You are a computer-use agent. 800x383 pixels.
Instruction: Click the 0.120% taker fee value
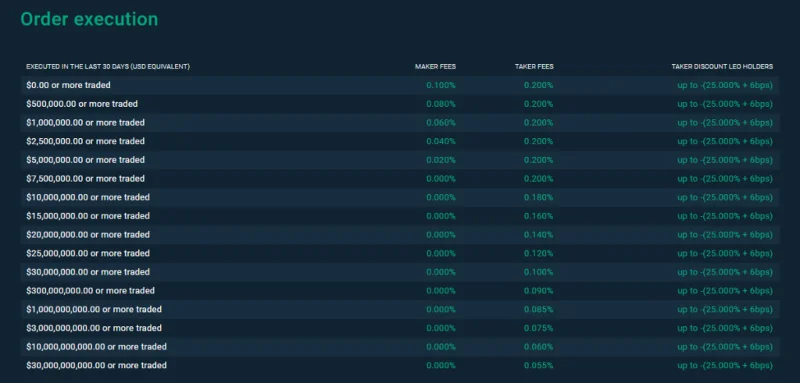click(x=538, y=253)
